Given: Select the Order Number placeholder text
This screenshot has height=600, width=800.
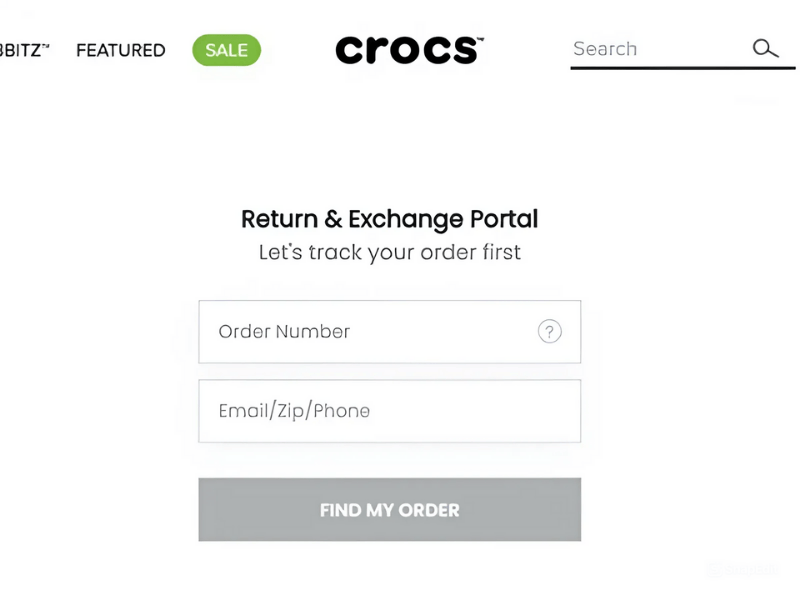Looking at the screenshot, I should click(283, 331).
